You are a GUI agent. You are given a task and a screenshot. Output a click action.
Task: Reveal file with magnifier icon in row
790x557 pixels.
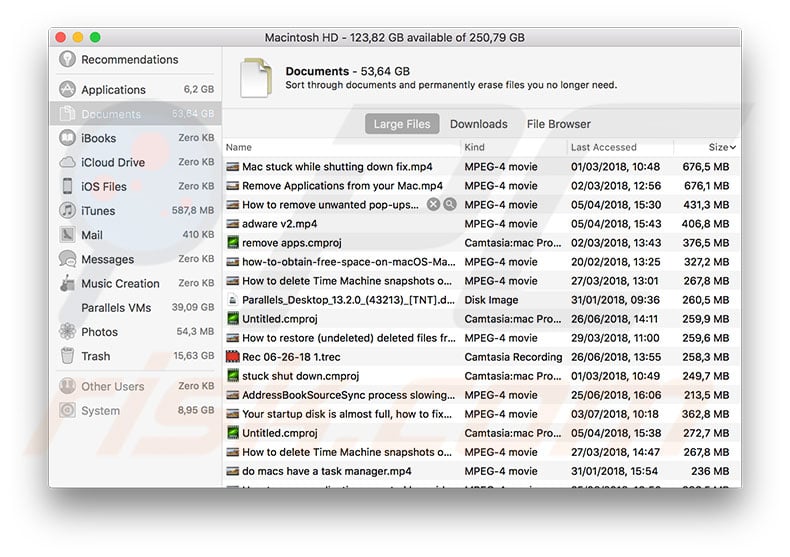pos(450,205)
